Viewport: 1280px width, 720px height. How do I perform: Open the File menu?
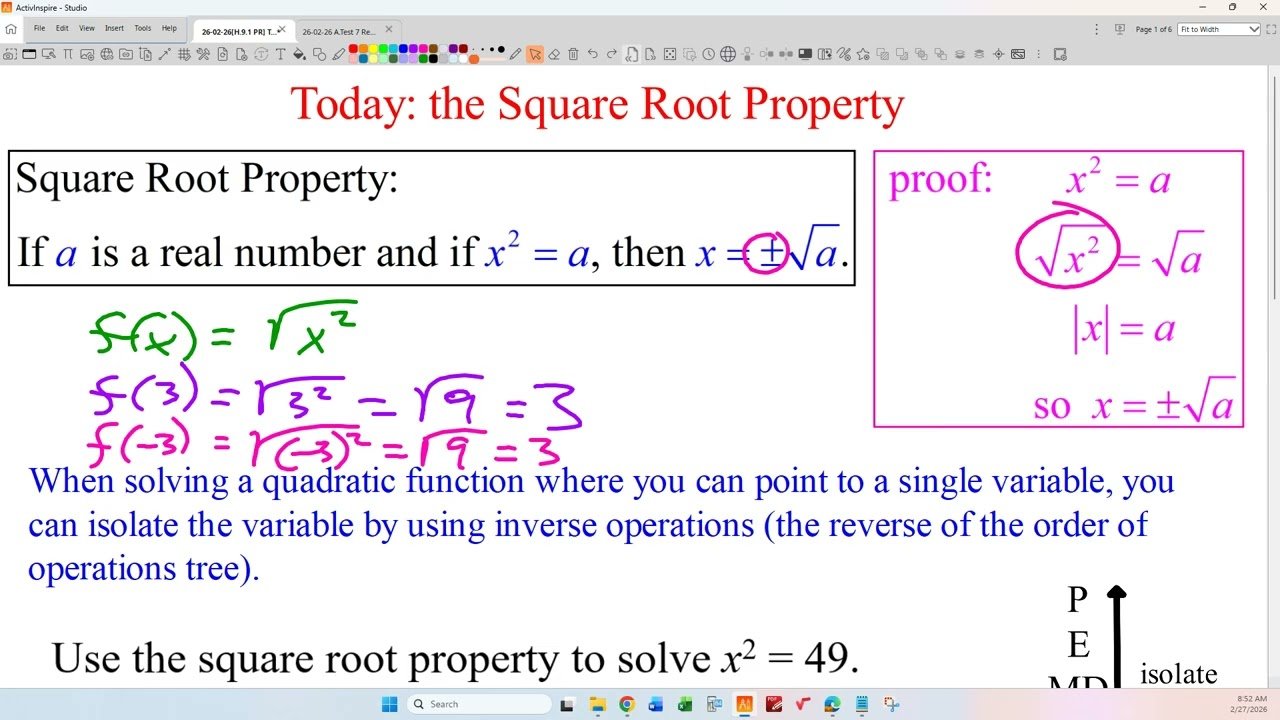(39, 28)
